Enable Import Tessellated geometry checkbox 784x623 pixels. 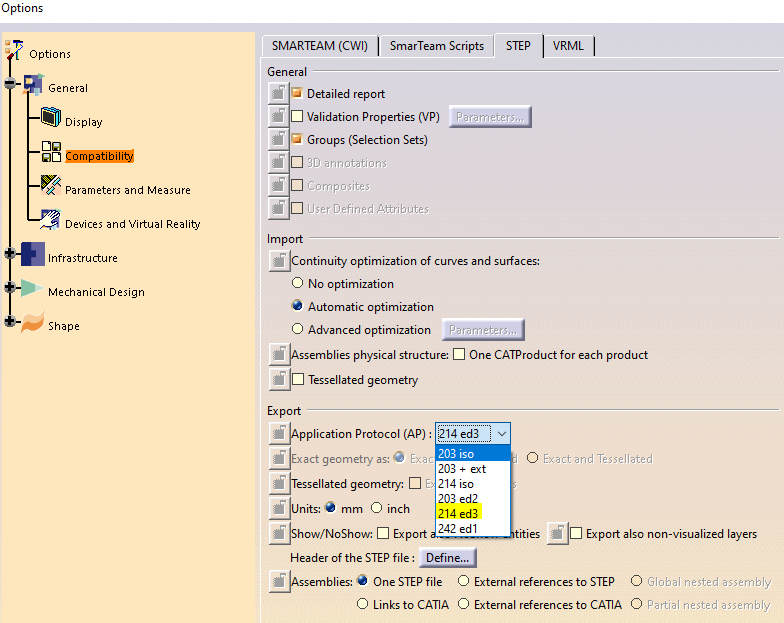[x=298, y=379]
